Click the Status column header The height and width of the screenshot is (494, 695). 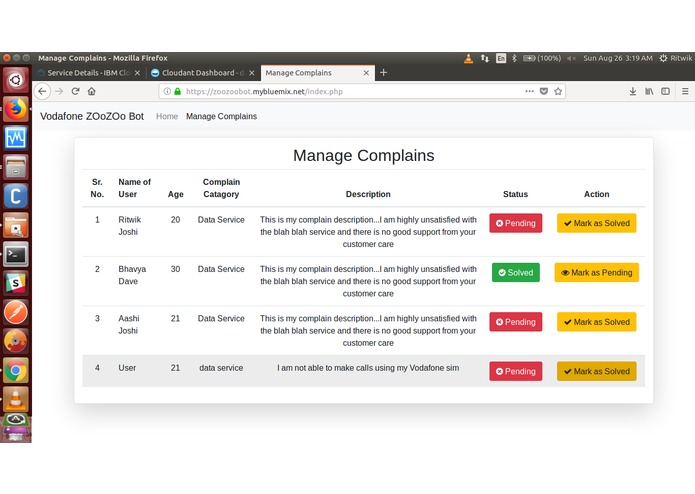click(515, 194)
